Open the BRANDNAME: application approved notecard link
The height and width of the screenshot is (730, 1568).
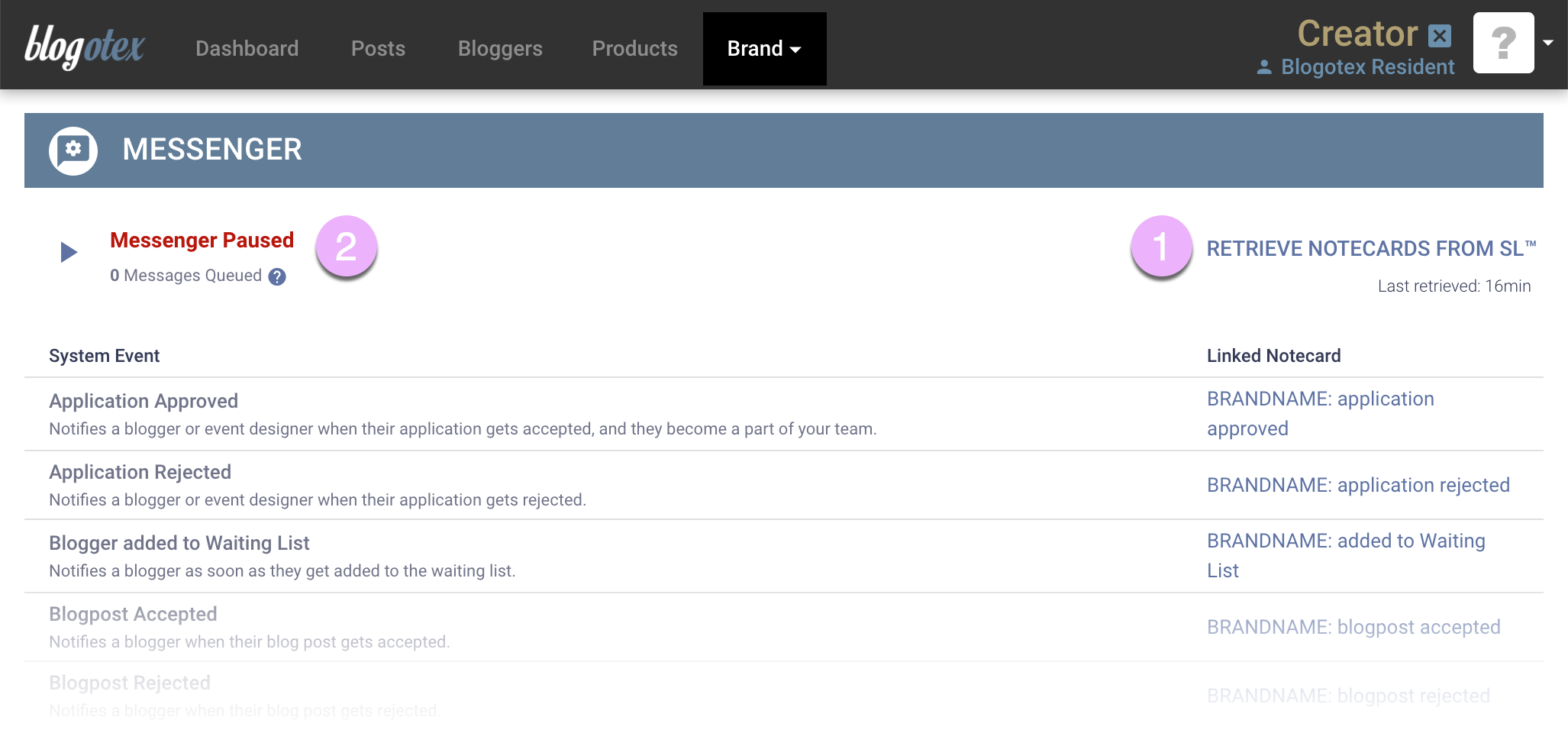coord(1320,413)
